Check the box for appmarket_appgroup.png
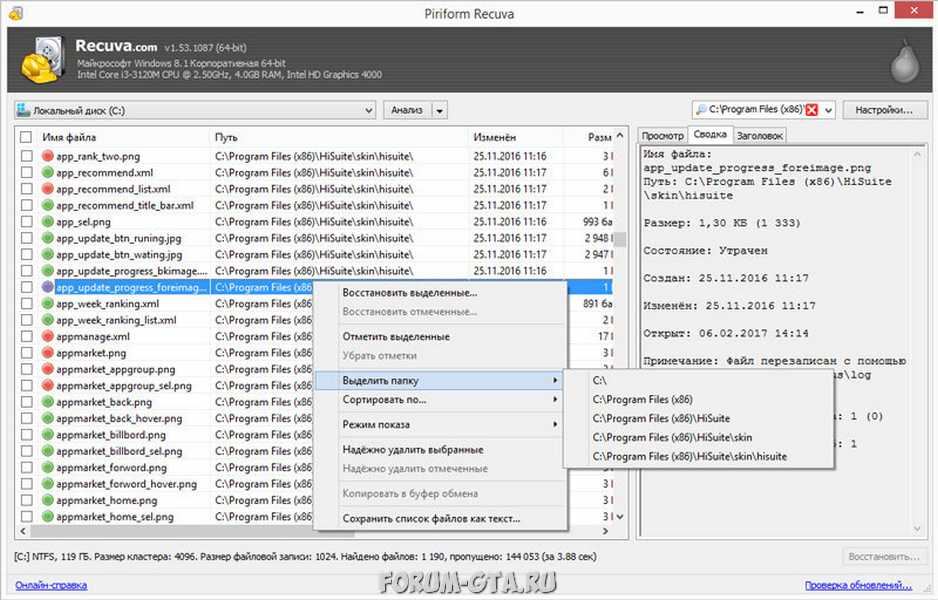The image size is (938, 600). (26, 370)
